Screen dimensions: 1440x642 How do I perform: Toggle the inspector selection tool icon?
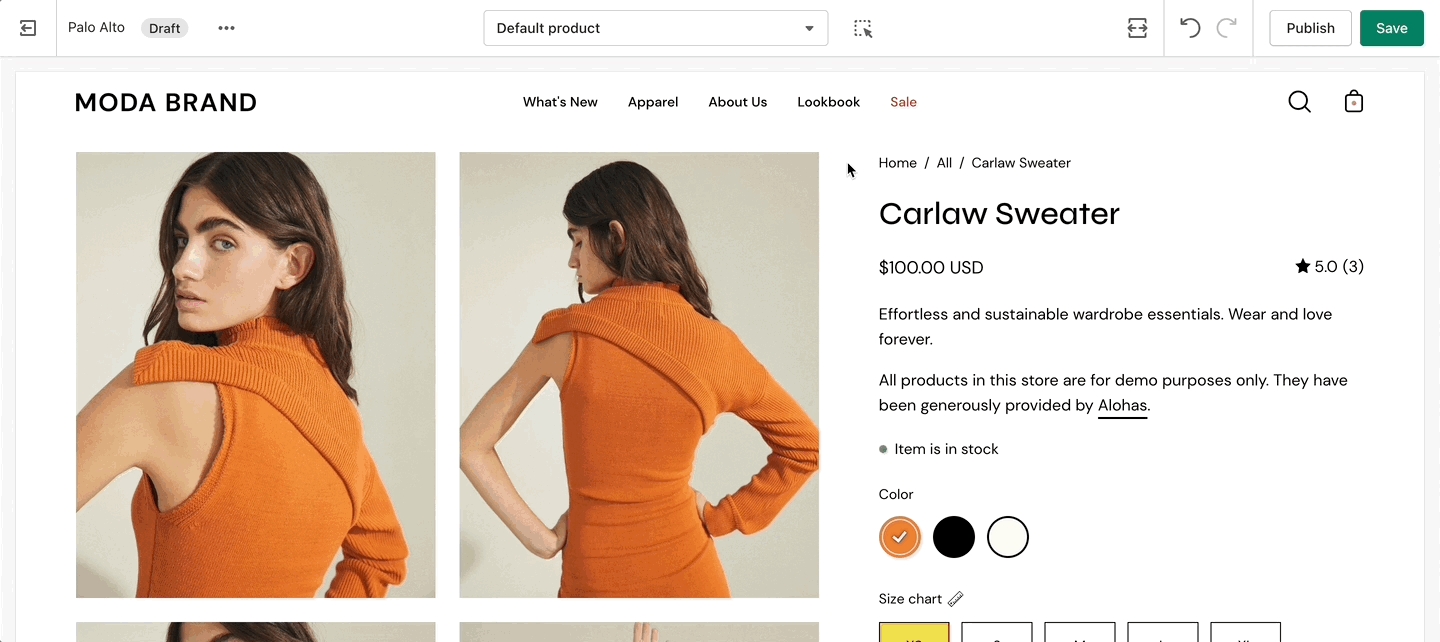click(x=863, y=28)
